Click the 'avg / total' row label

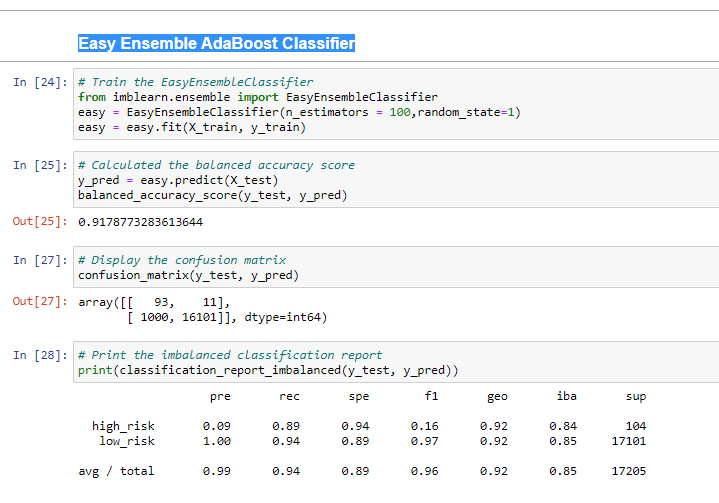(x=116, y=471)
